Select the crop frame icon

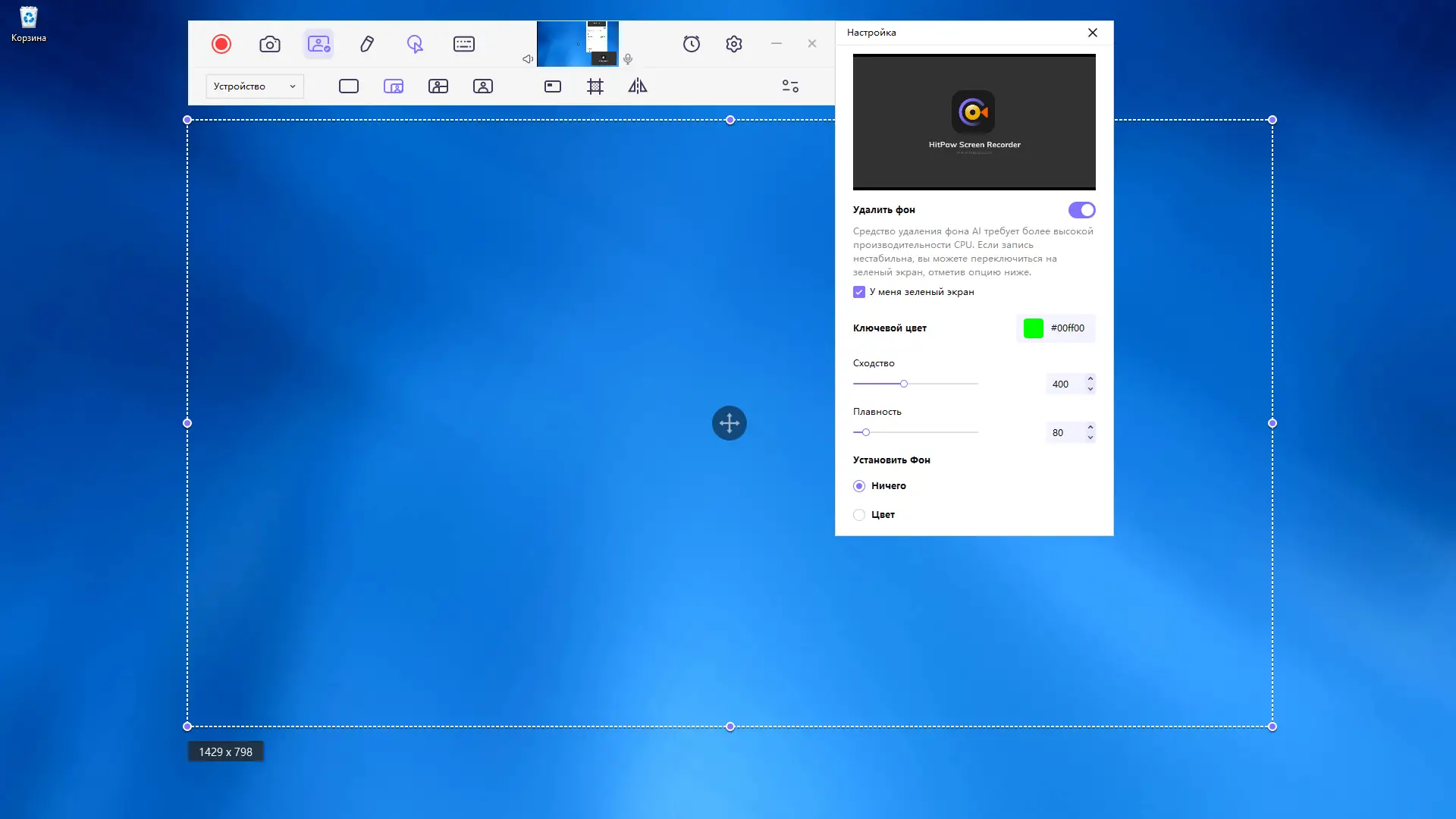[595, 86]
